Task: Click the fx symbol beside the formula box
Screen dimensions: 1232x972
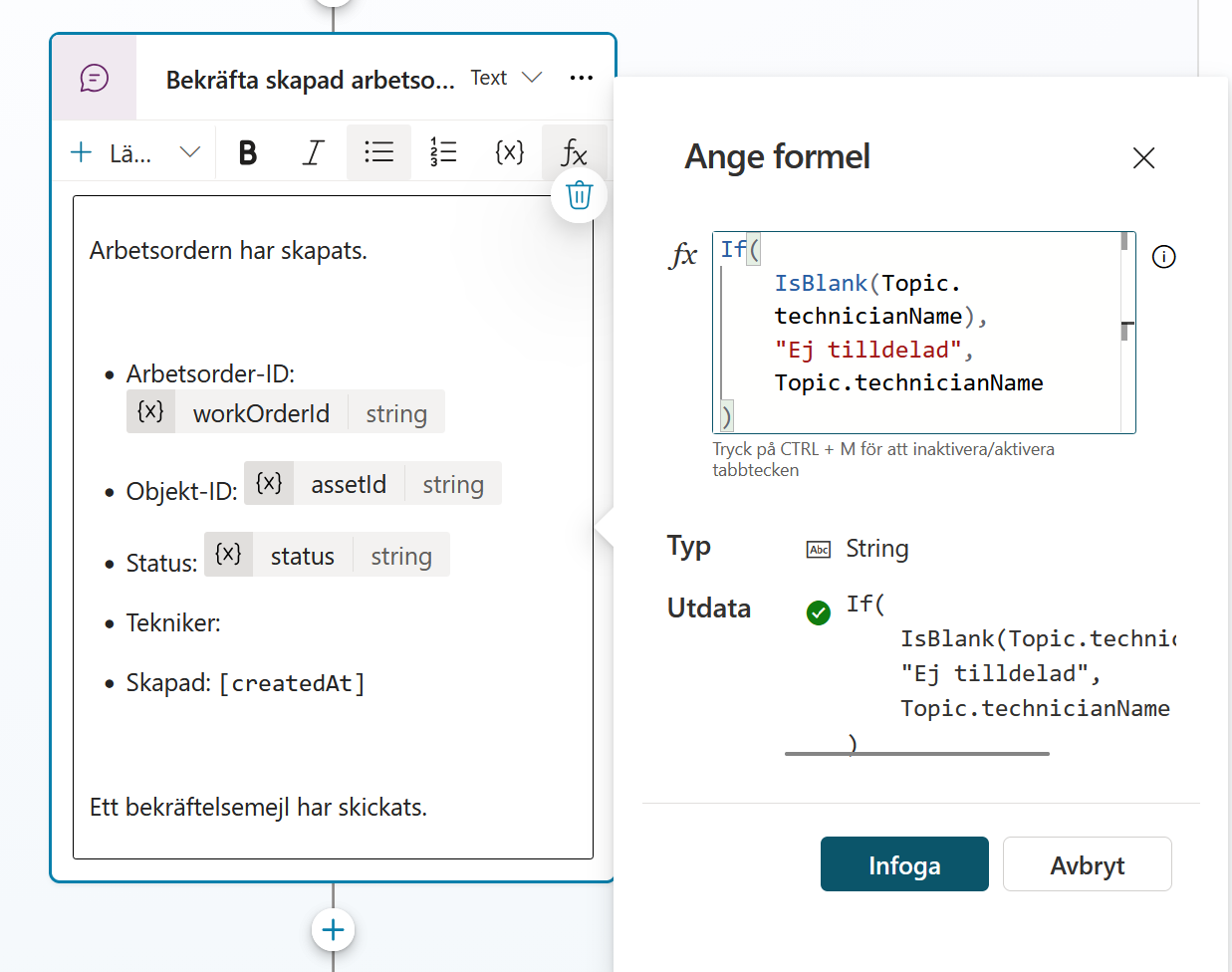Action: [683, 255]
